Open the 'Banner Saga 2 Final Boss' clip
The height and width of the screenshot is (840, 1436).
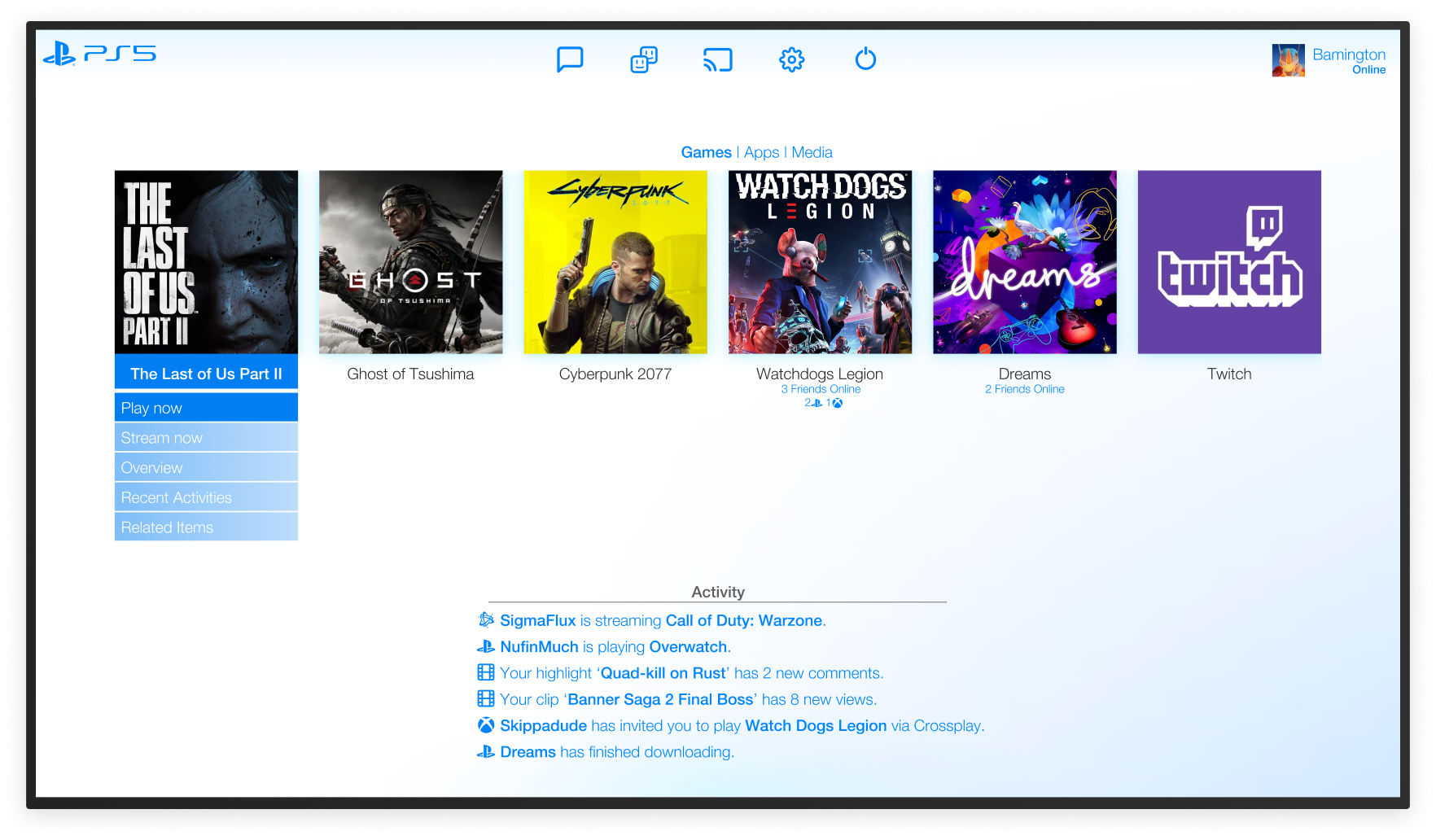[660, 699]
